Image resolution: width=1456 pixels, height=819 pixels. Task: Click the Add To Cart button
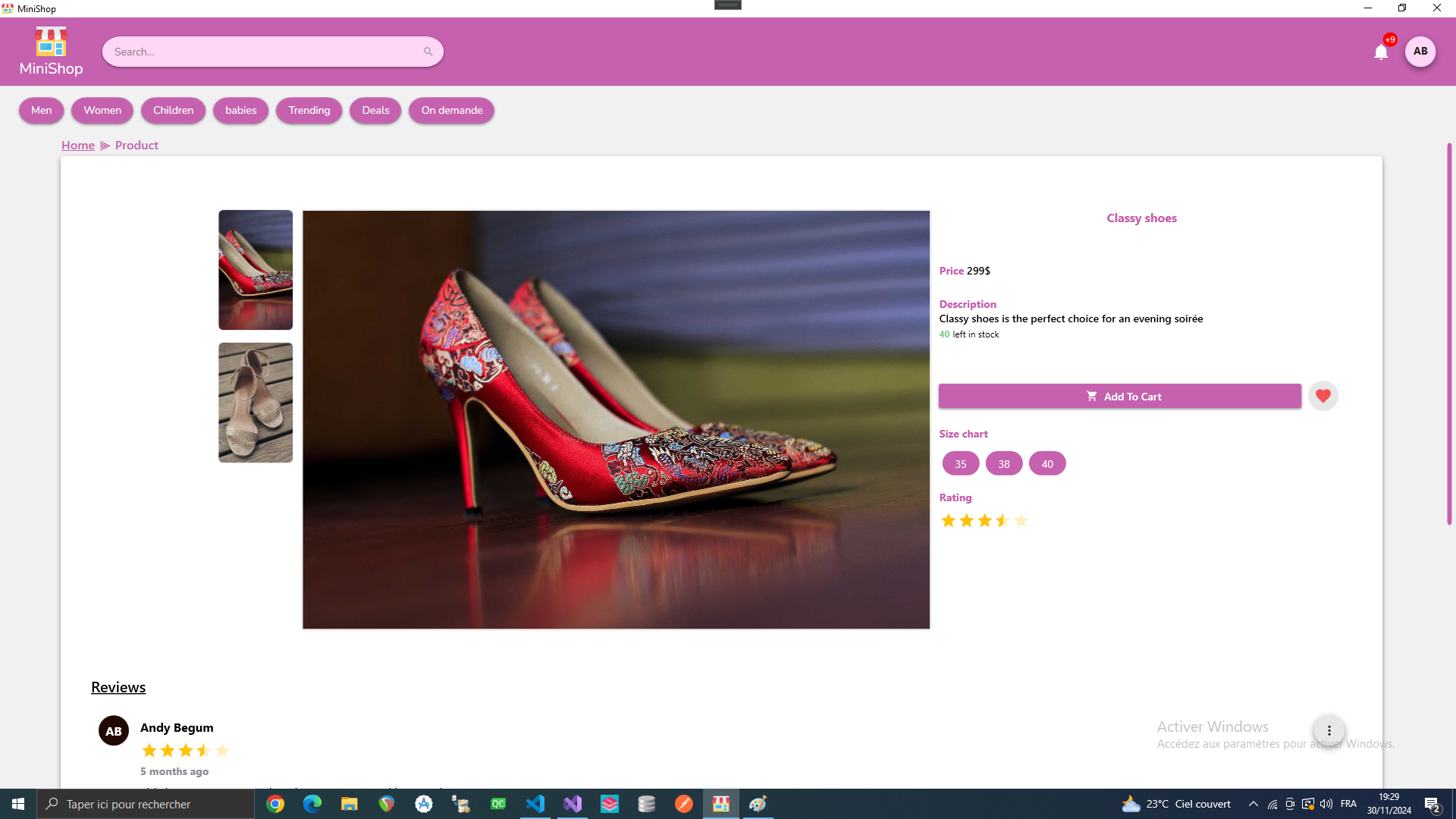click(1119, 396)
